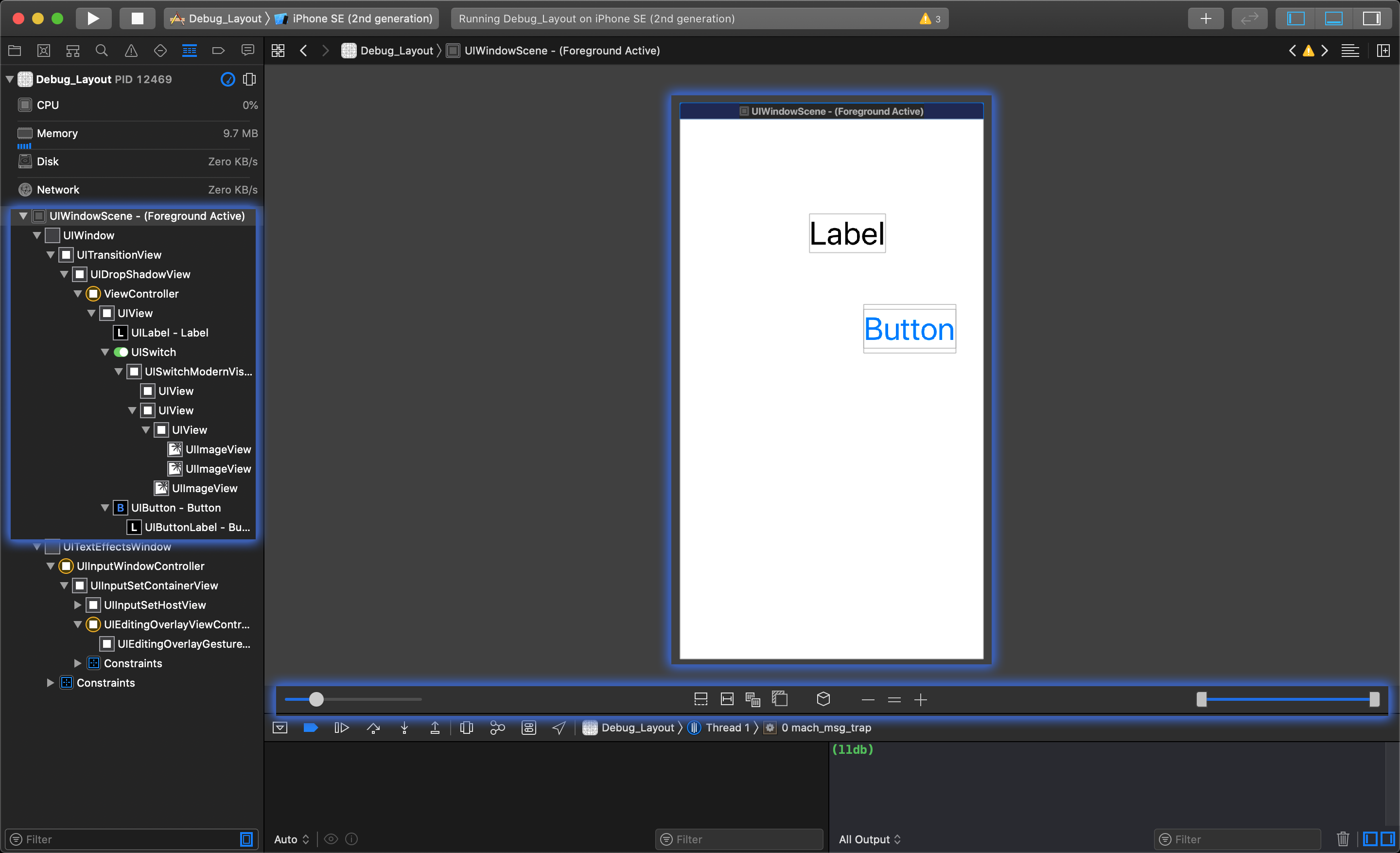Expand the bottom-most Constraints node
Viewport: 1400px width, 853px height.
pos(51,683)
